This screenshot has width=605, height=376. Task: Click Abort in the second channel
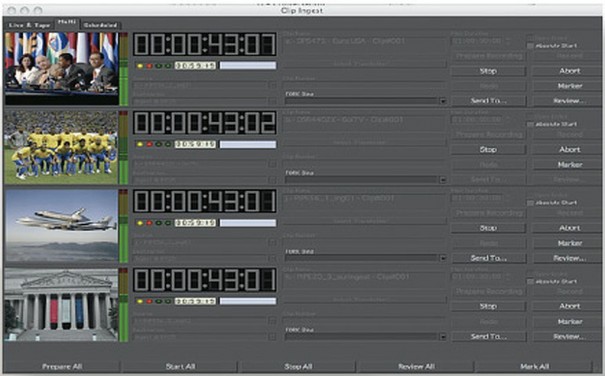pos(570,149)
